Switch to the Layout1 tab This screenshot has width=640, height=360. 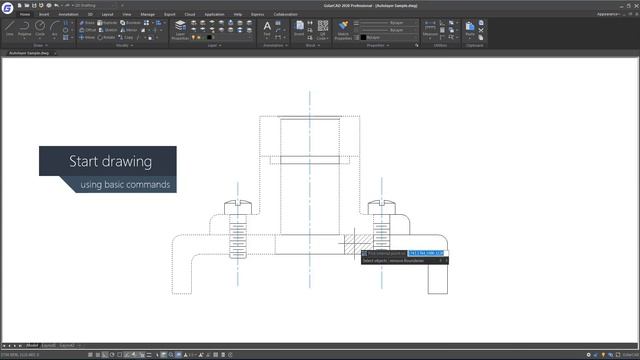tap(49, 345)
